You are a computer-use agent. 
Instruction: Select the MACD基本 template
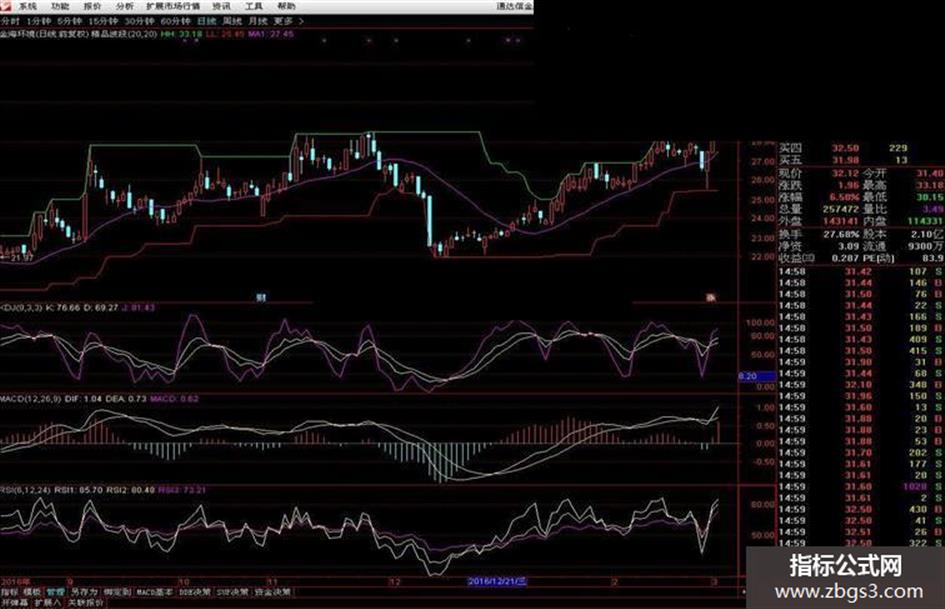155,592
